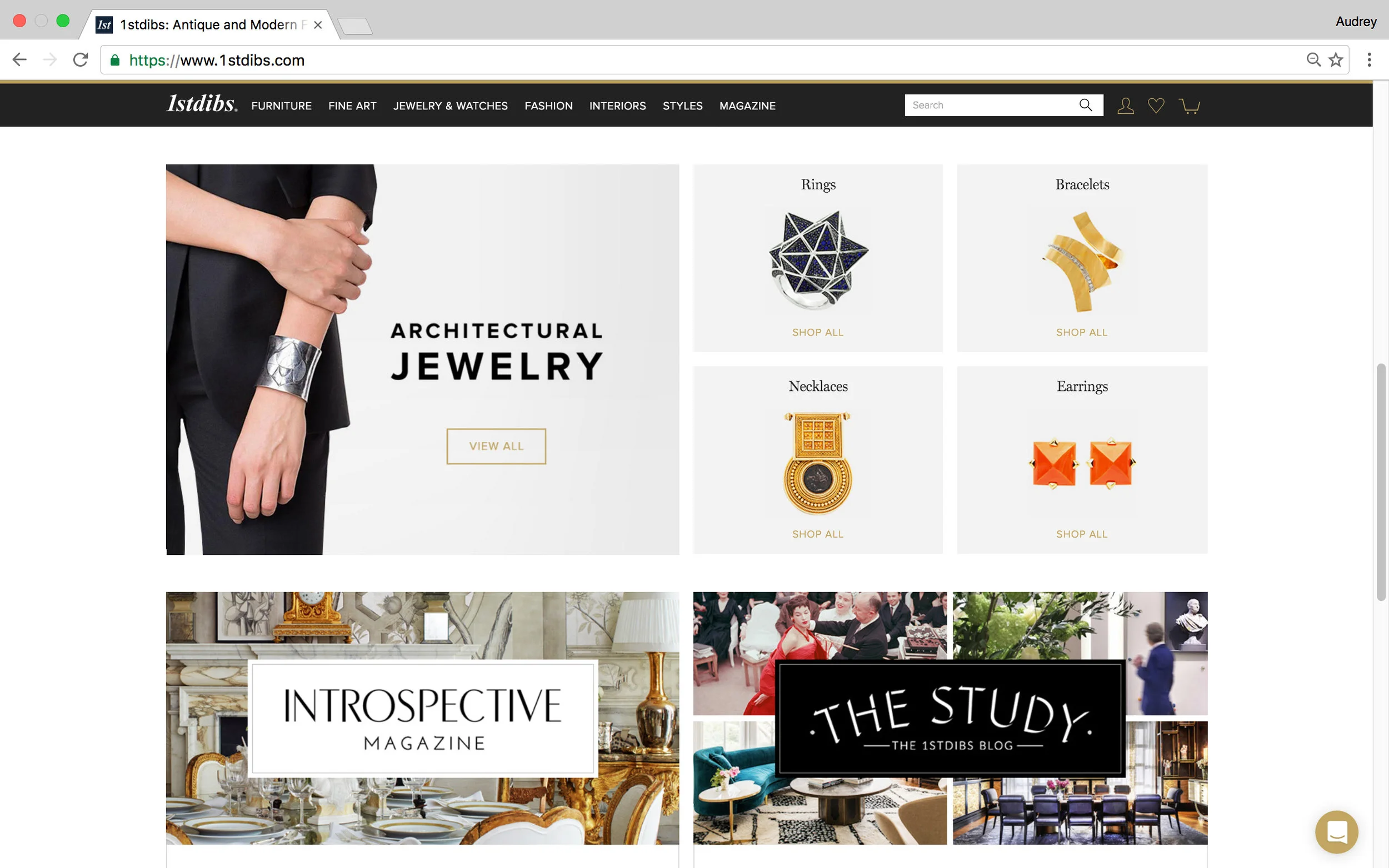
Task: Click View All for Architectural Jewelry
Action: (x=496, y=446)
